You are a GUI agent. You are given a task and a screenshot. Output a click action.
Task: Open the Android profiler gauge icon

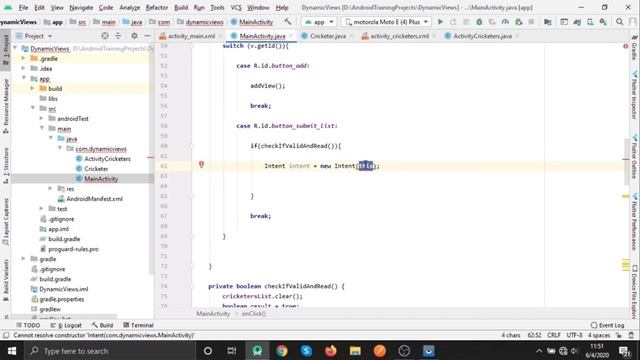505,22
